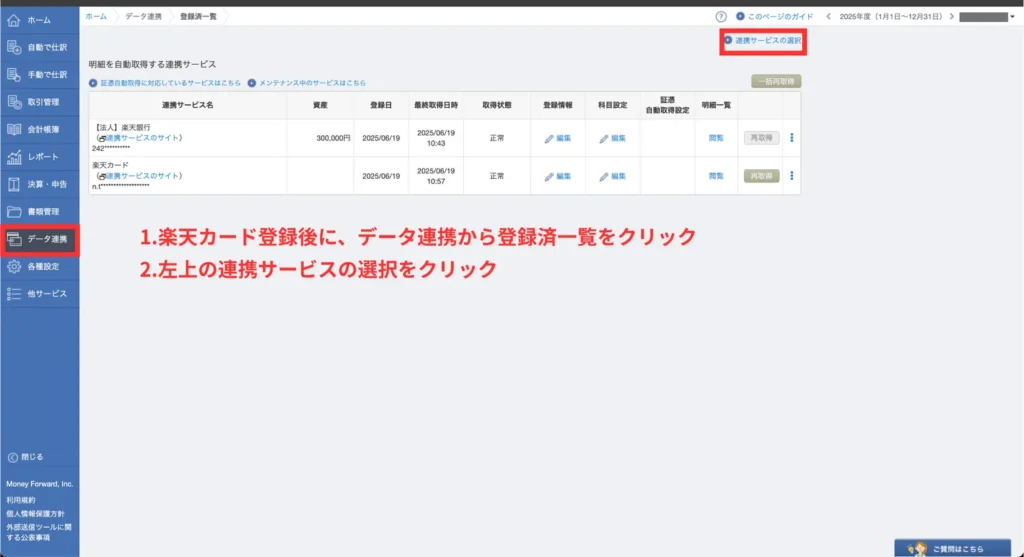Viewport: 1024px width, 557px height.
Task: Go to next fiscal year arrow
Action: 950,17
